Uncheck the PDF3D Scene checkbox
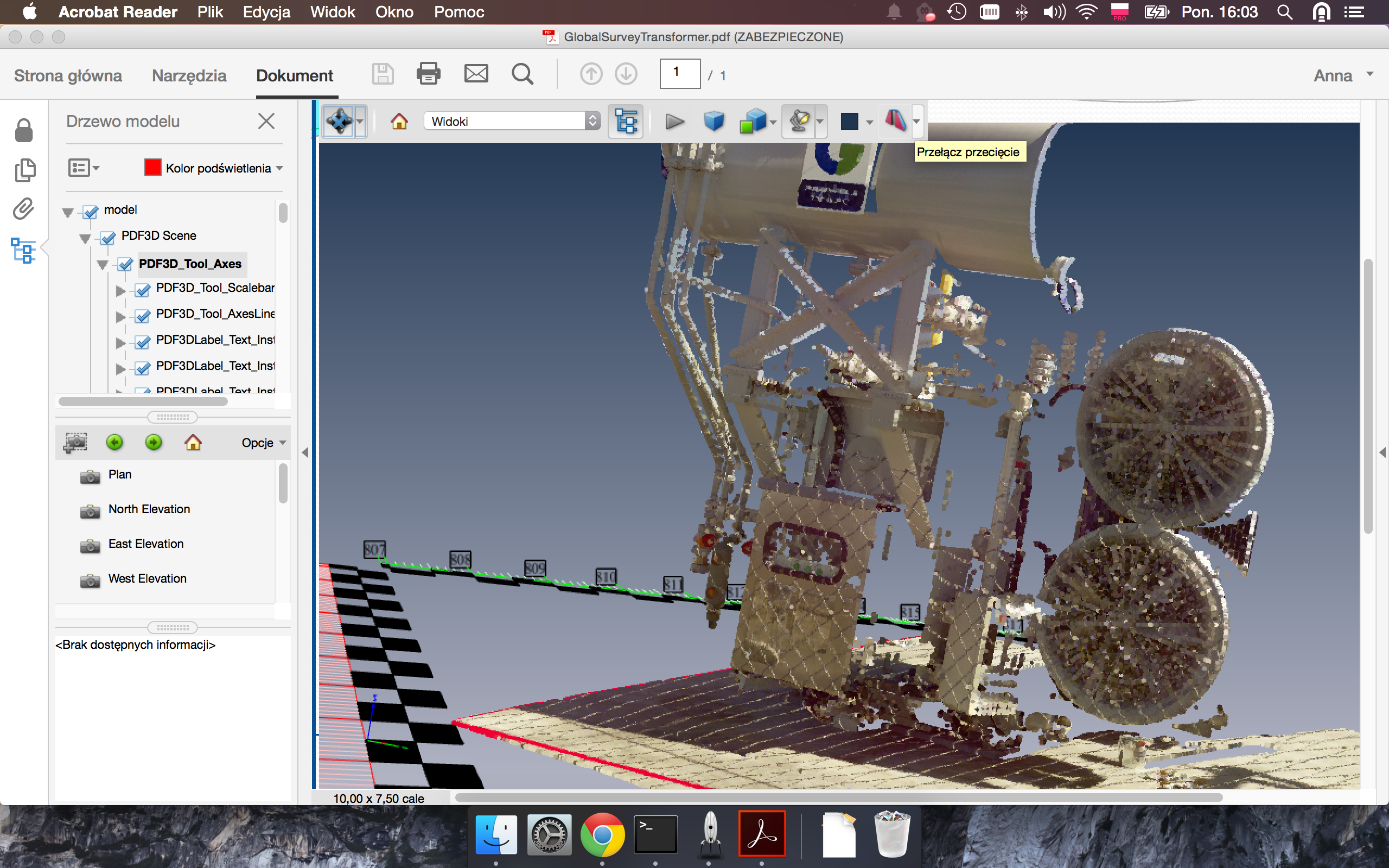This screenshot has height=868, width=1389. (x=108, y=237)
